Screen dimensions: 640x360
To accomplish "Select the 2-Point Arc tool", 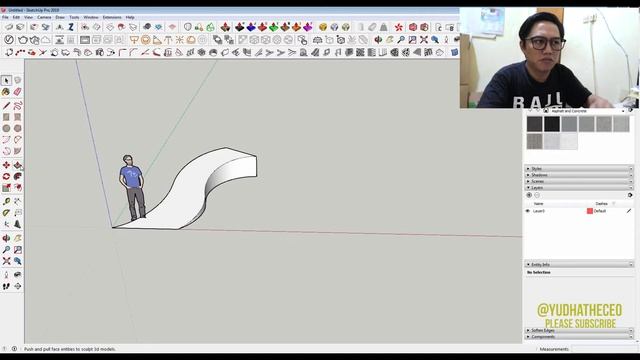I will (6, 140).
